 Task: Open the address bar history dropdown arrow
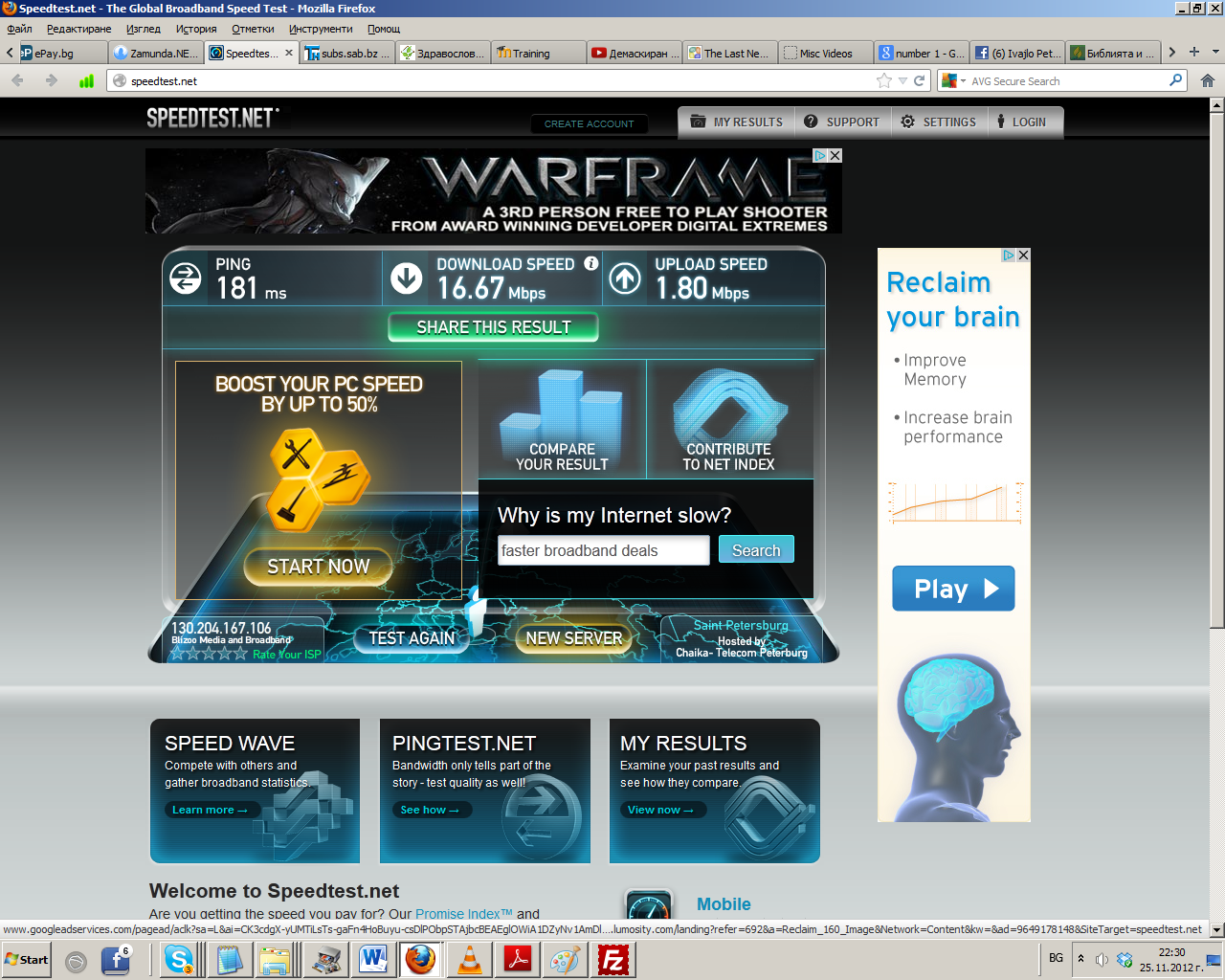[902, 80]
